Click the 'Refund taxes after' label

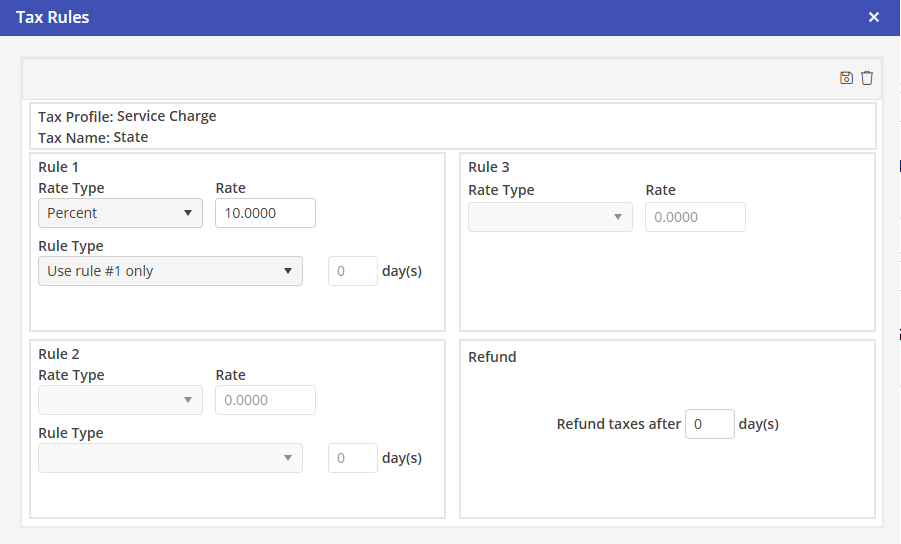pos(618,424)
